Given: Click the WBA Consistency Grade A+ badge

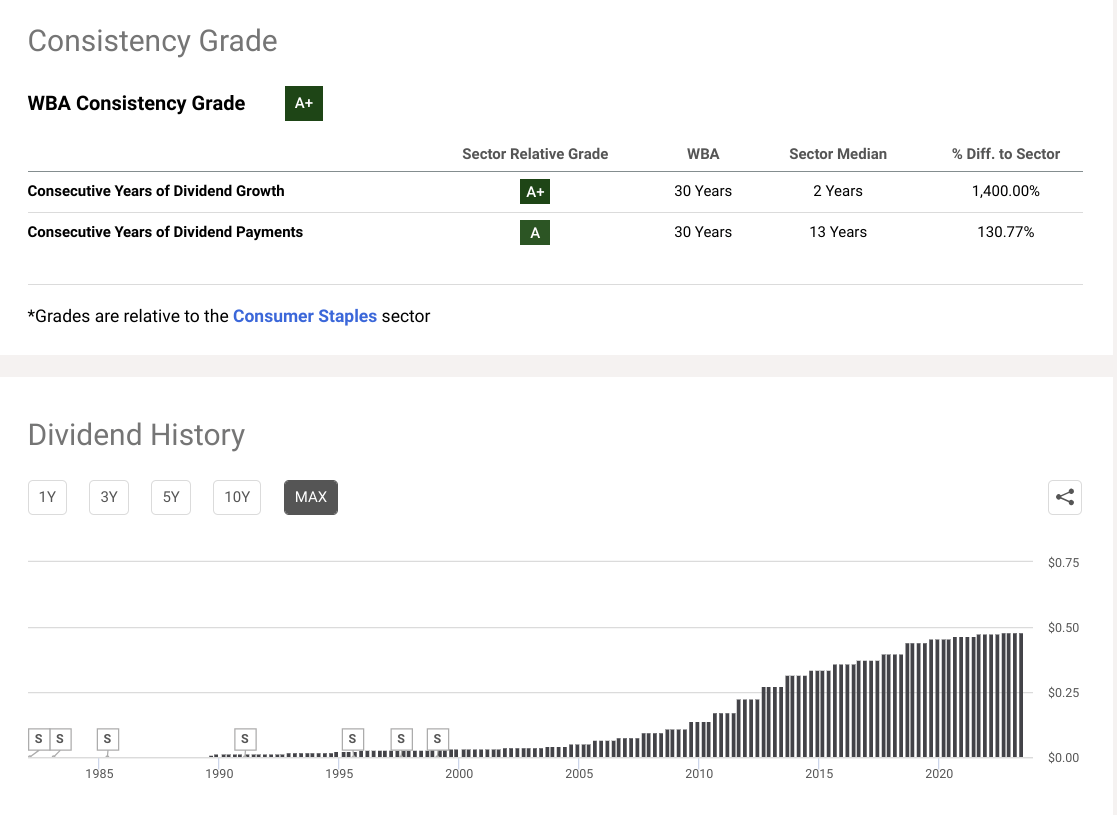Looking at the screenshot, I should [304, 103].
